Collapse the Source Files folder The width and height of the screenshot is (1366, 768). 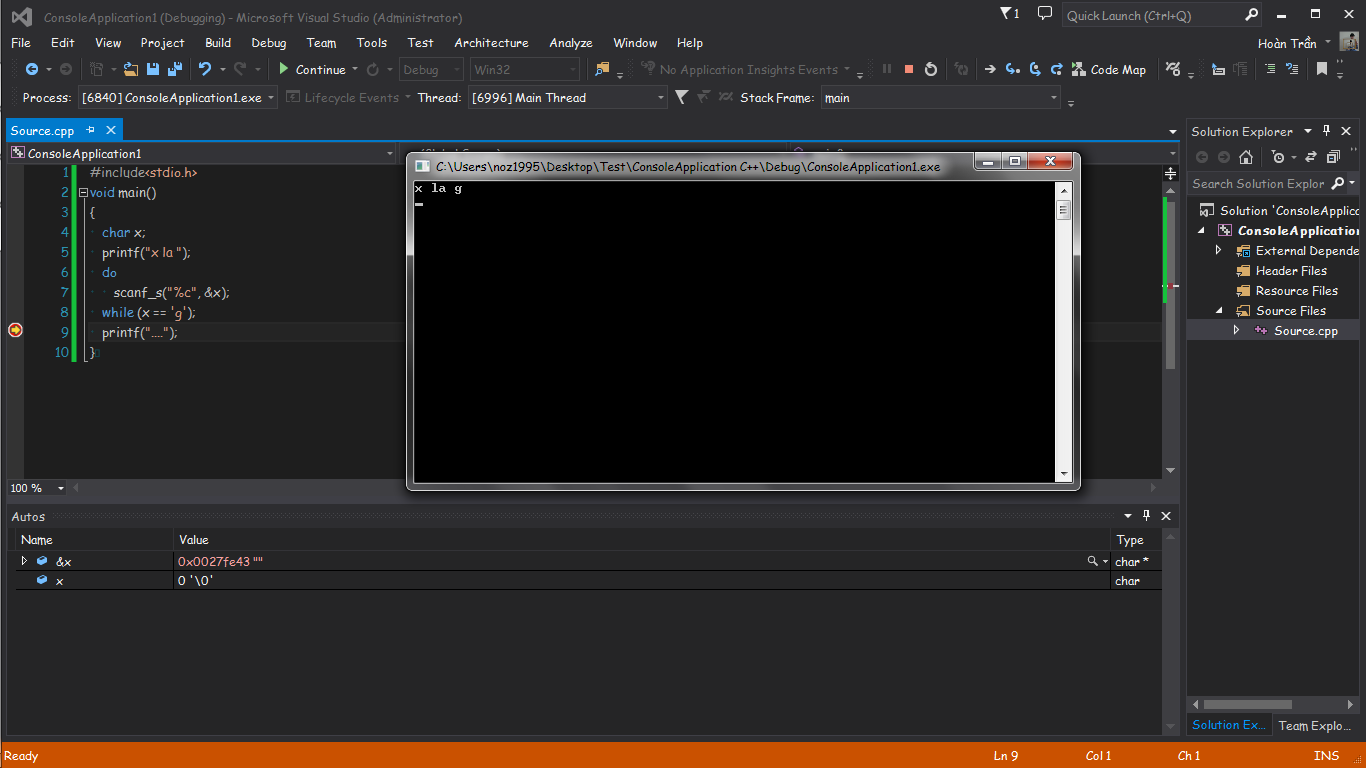tap(1219, 311)
